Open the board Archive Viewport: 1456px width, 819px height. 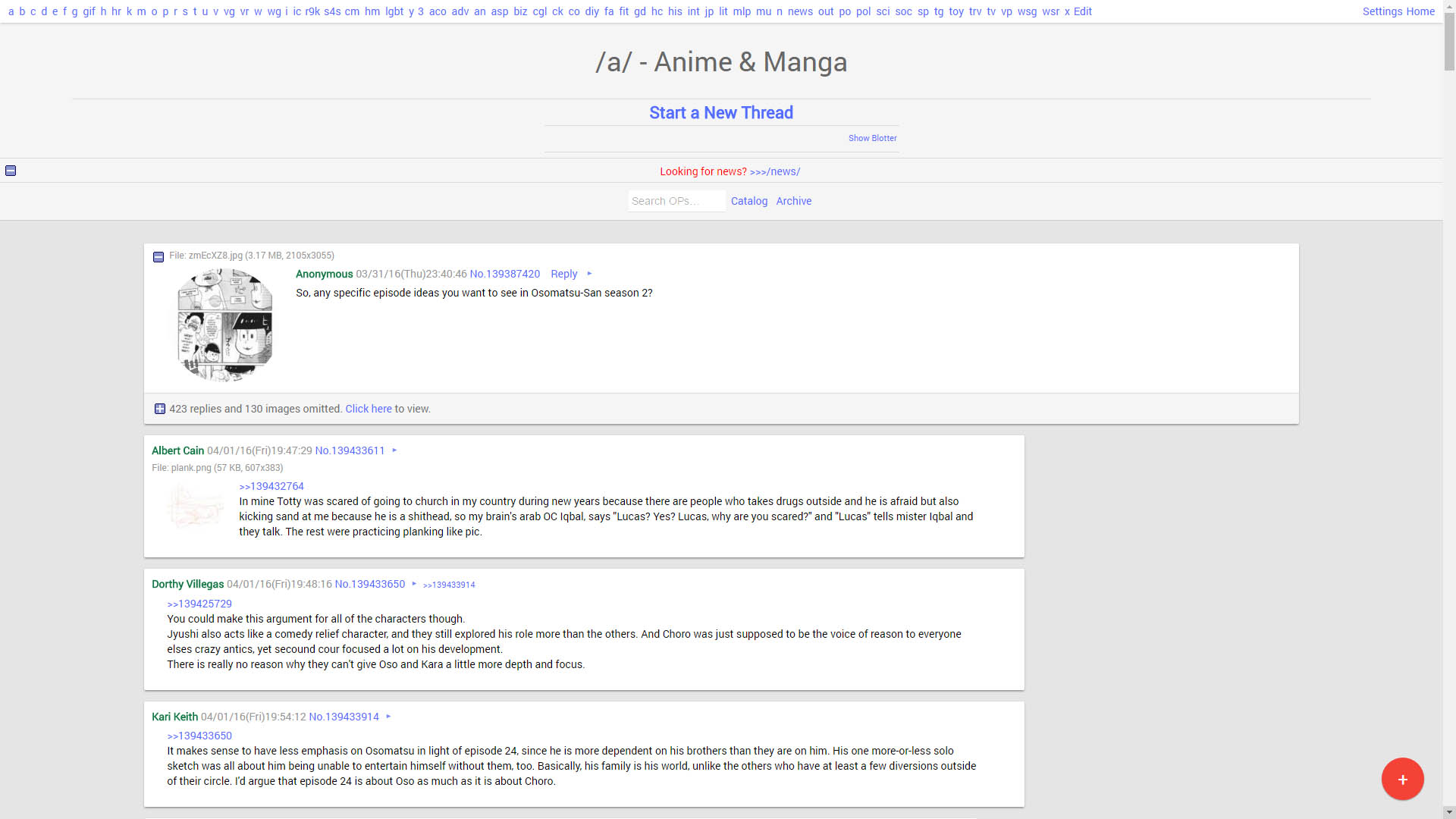point(793,201)
